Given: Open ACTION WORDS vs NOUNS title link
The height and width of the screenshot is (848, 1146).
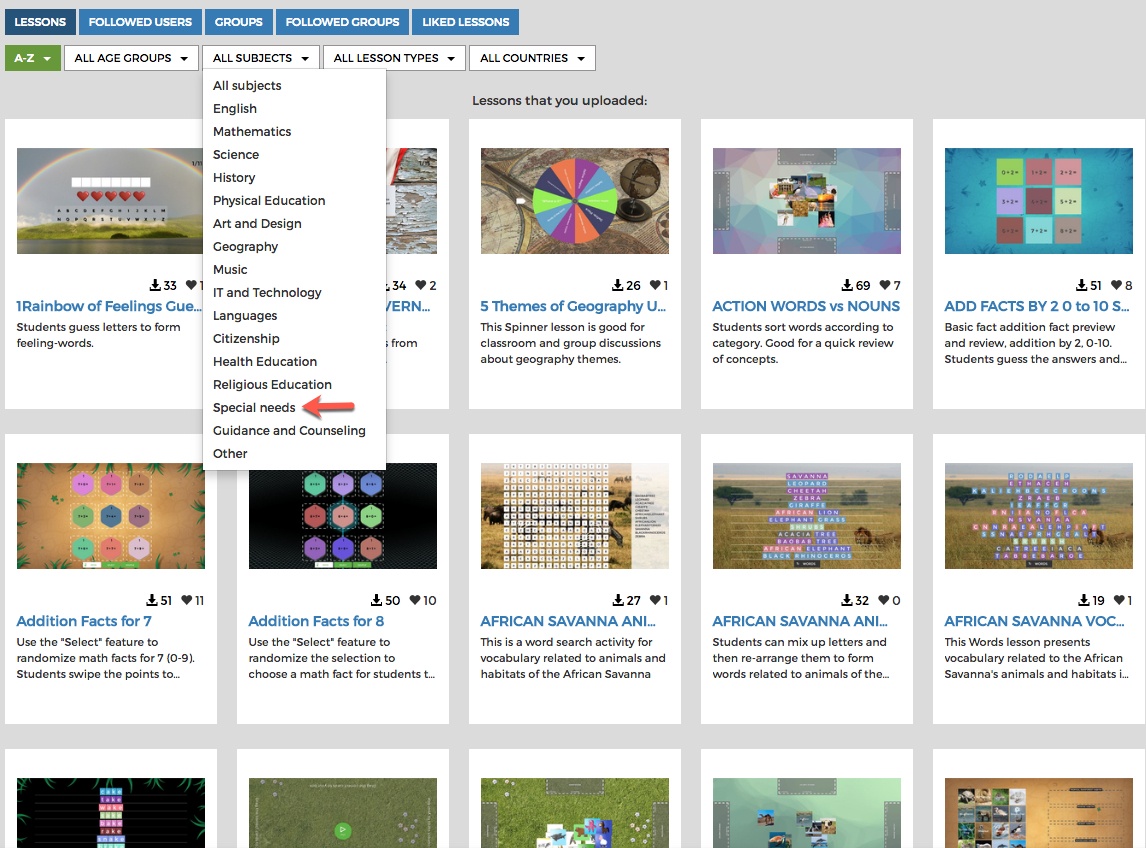Looking at the screenshot, I should (x=806, y=306).
